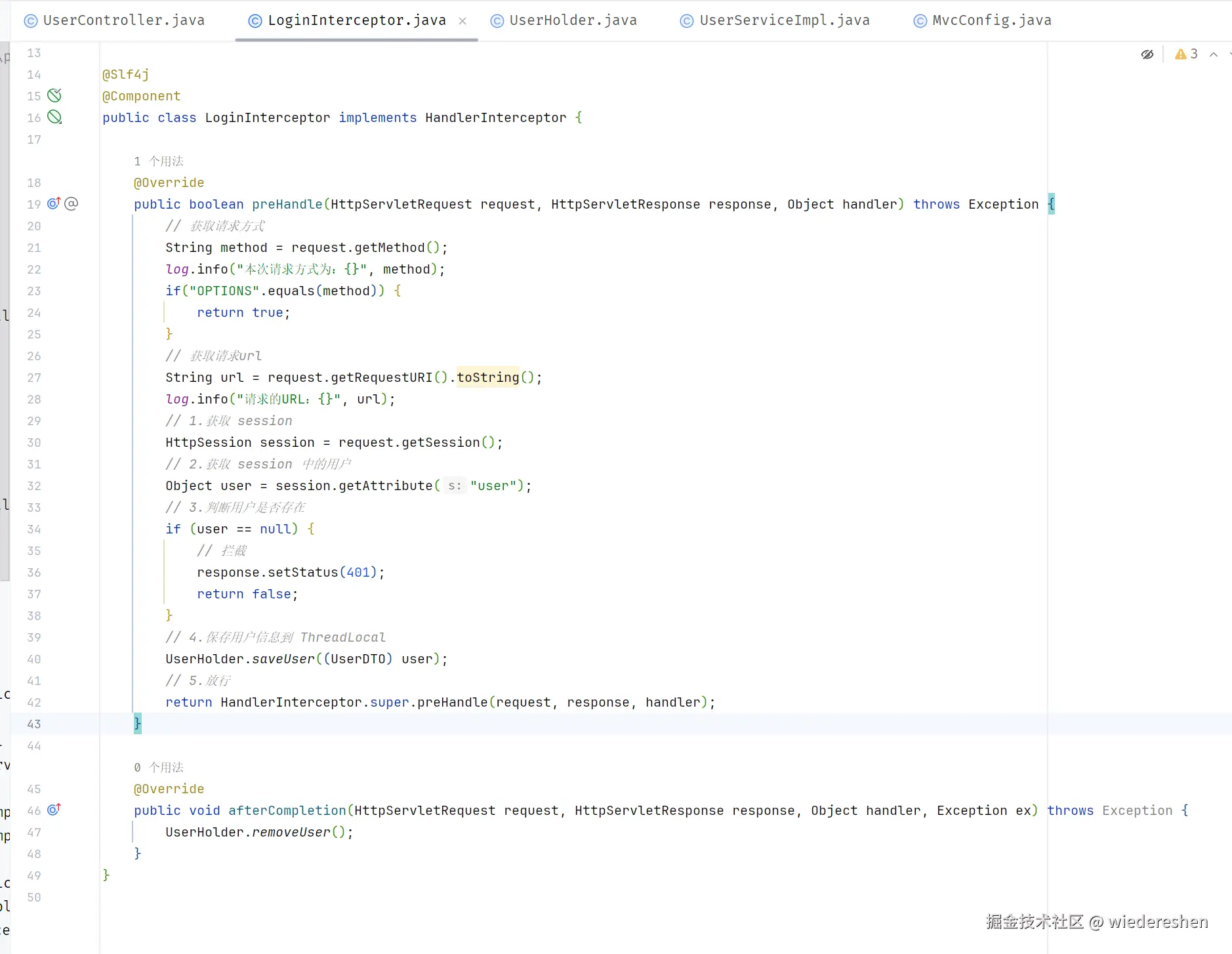This screenshot has height=954, width=1232.
Task: Click the highlighted toString call on line 27
Action: coord(488,377)
